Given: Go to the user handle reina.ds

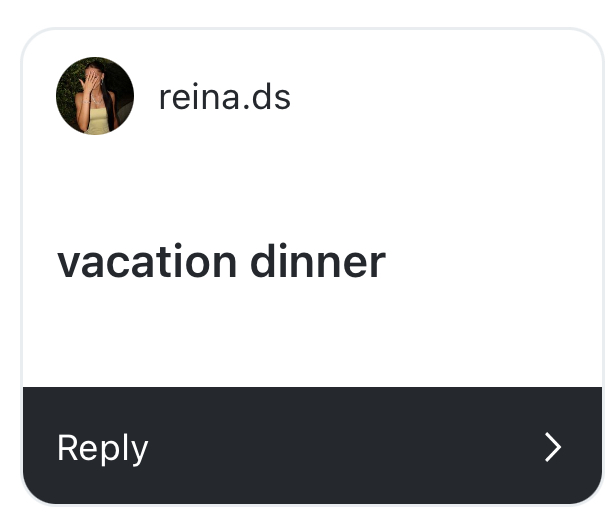Looking at the screenshot, I should point(224,98).
